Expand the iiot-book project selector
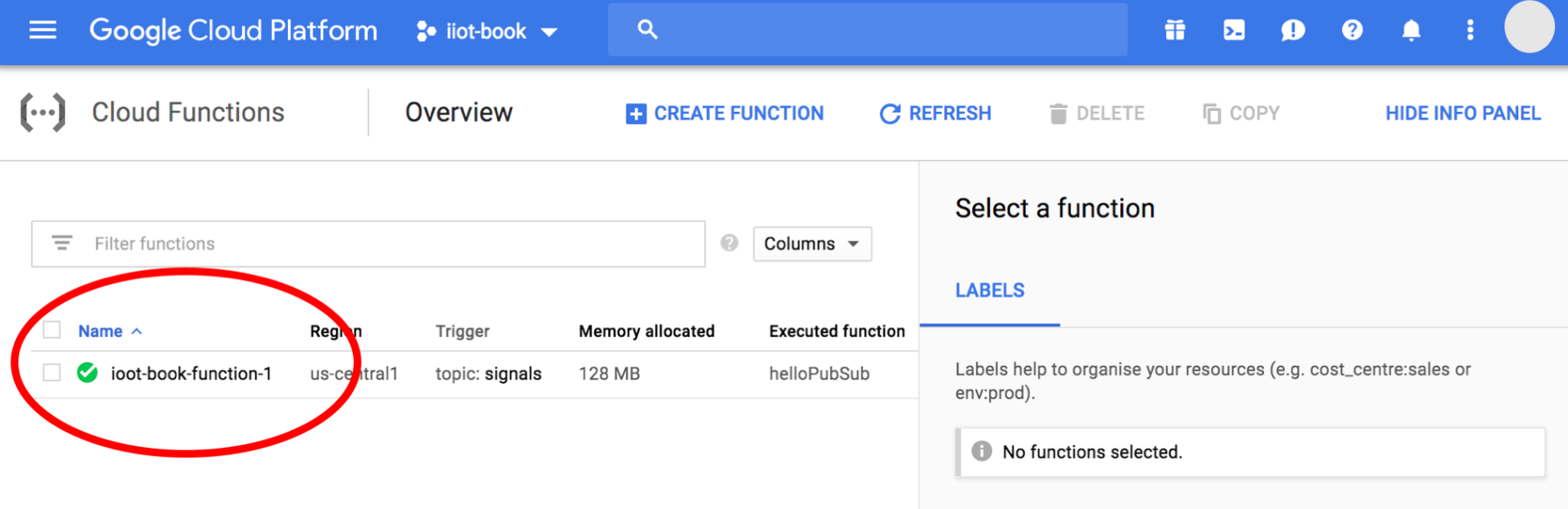Image resolution: width=1568 pixels, height=509 pixels. pos(487,31)
